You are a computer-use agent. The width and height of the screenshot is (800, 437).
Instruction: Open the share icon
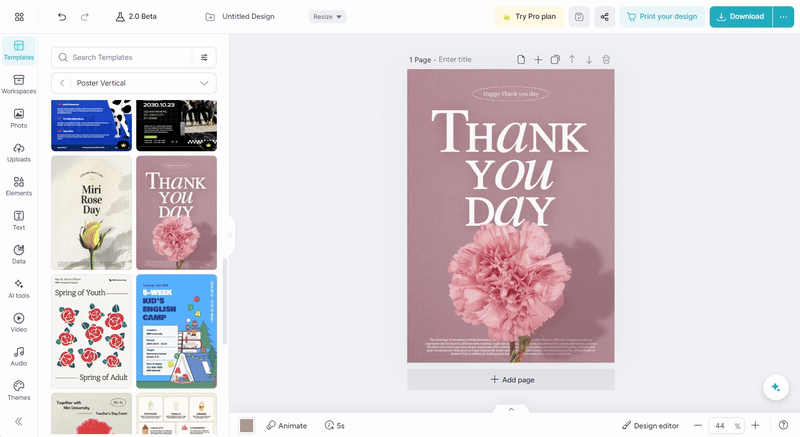(605, 17)
